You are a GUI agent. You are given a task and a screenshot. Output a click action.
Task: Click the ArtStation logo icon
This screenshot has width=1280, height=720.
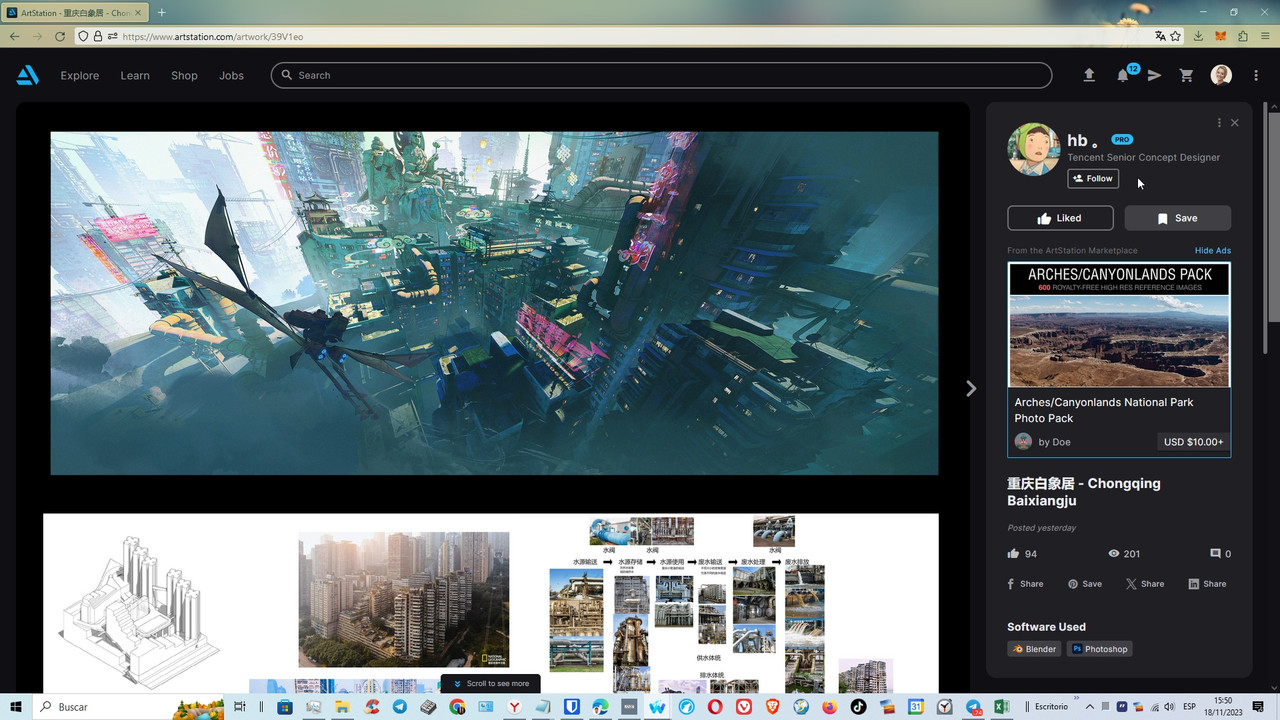27,75
